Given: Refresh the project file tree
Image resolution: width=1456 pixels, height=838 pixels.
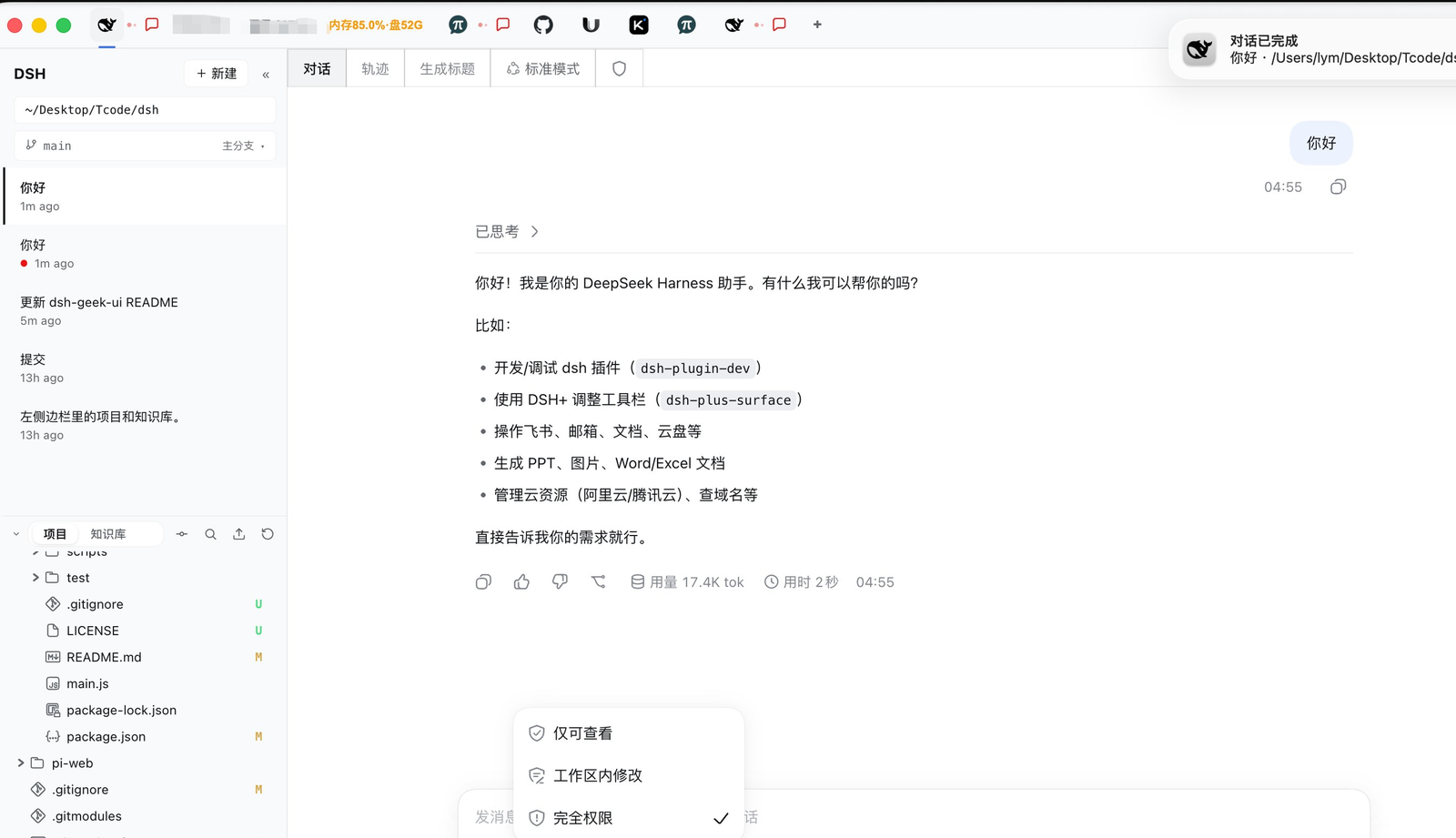Looking at the screenshot, I should point(268,534).
